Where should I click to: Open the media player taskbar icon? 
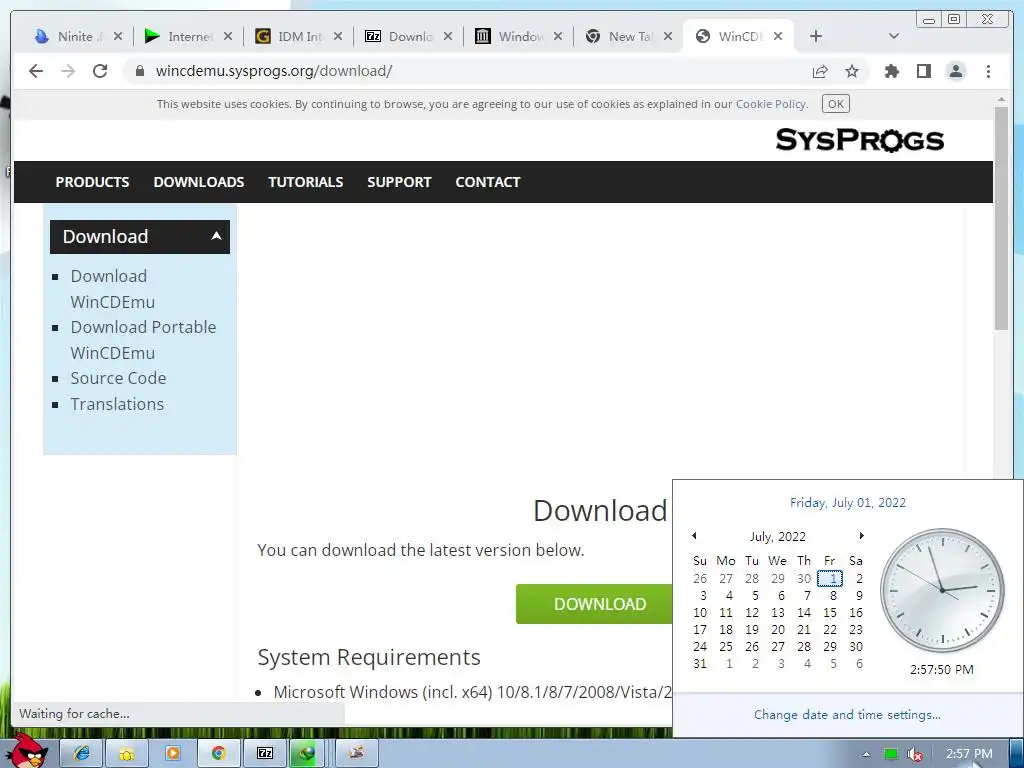click(x=173, y=754)
